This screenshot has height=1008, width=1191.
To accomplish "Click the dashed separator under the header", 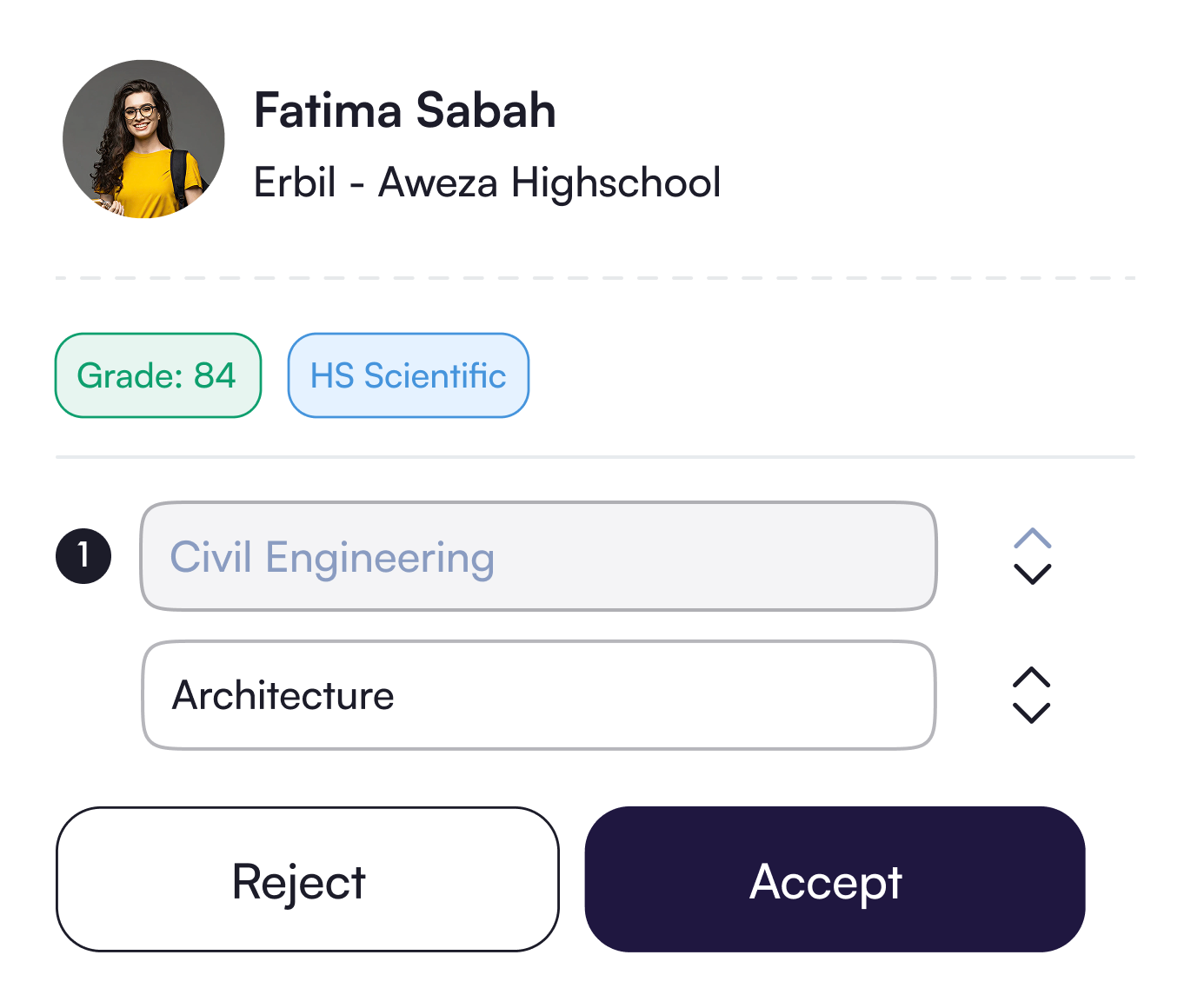I will tap(595, 278).
